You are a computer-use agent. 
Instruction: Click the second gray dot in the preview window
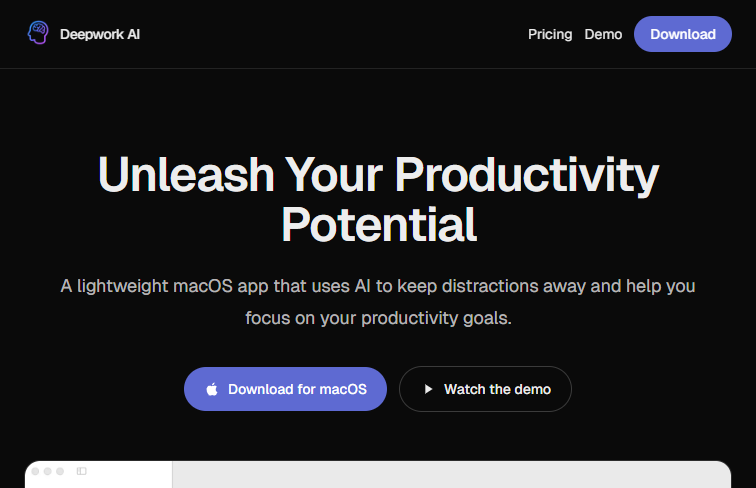point(48,471)
